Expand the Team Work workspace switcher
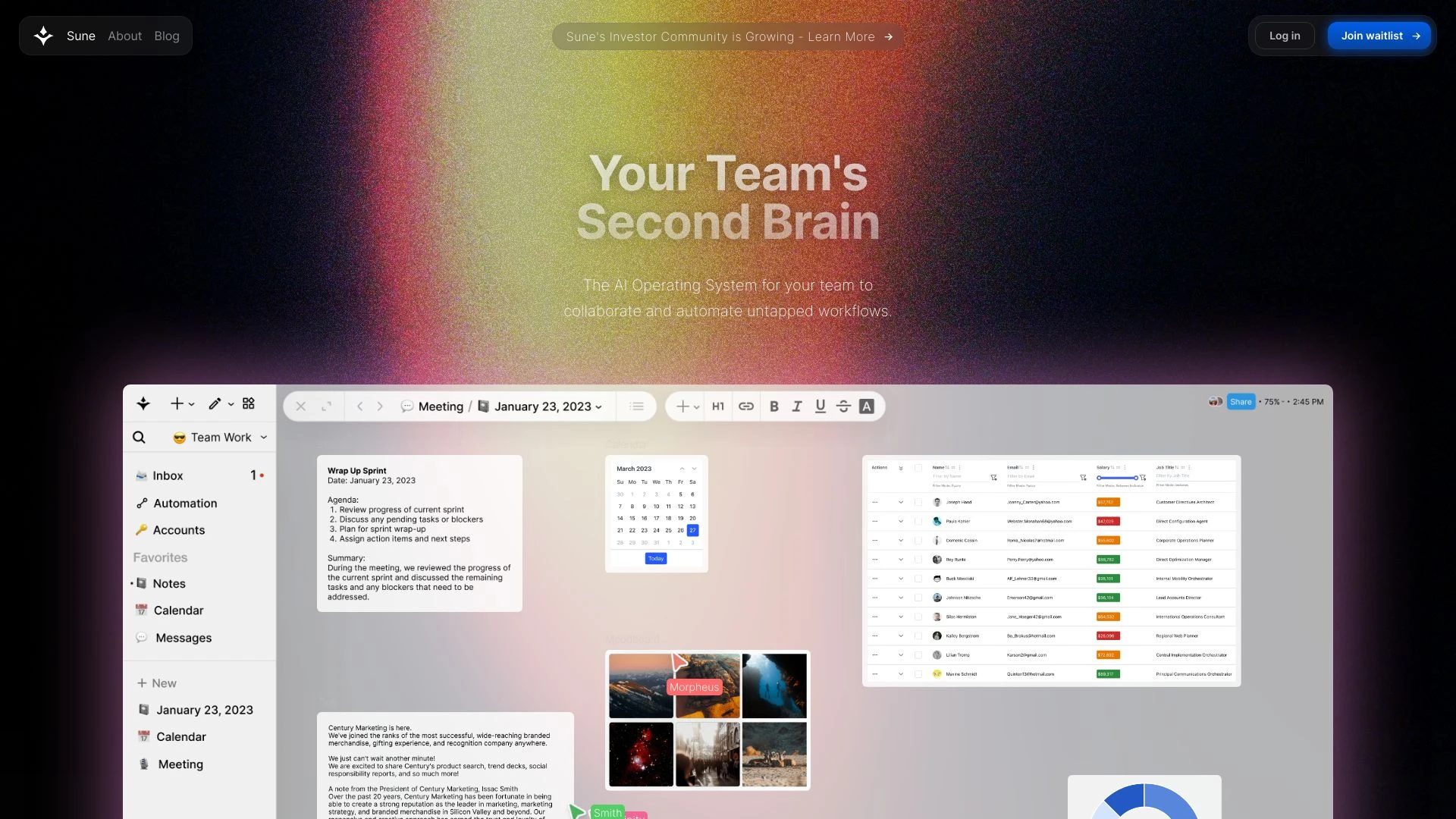 (219, 437)
